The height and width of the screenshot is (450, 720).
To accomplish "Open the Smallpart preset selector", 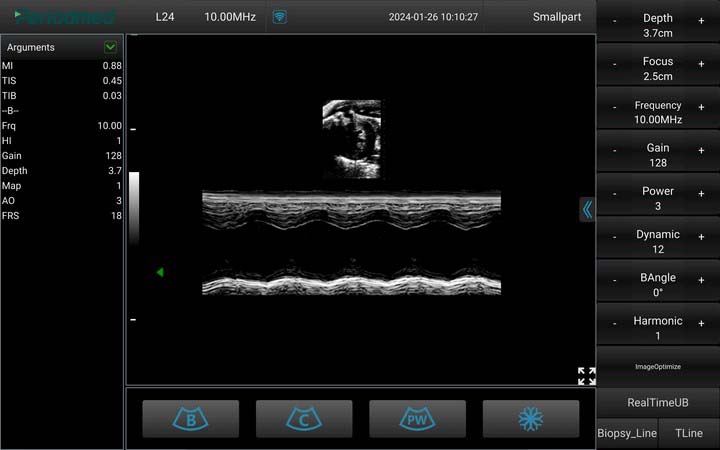I will 559,17.
